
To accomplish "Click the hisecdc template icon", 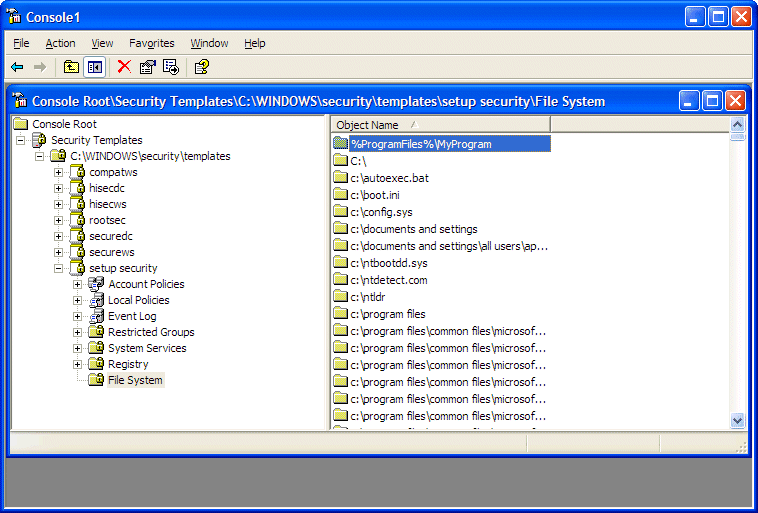I will coord(77,188).
